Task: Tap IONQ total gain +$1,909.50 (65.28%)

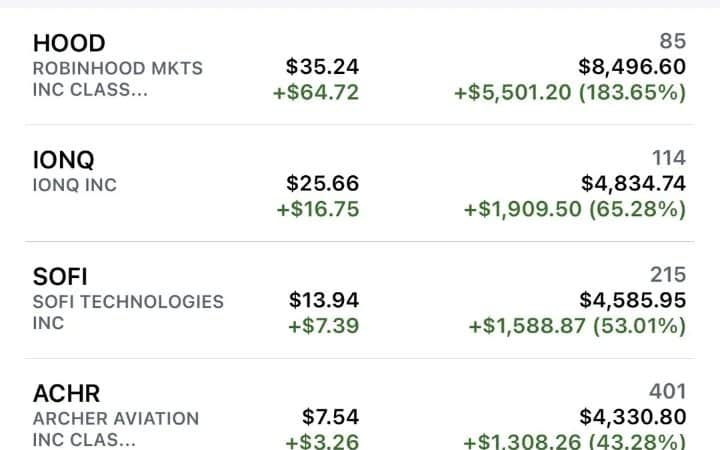Action: click(575, 209)
